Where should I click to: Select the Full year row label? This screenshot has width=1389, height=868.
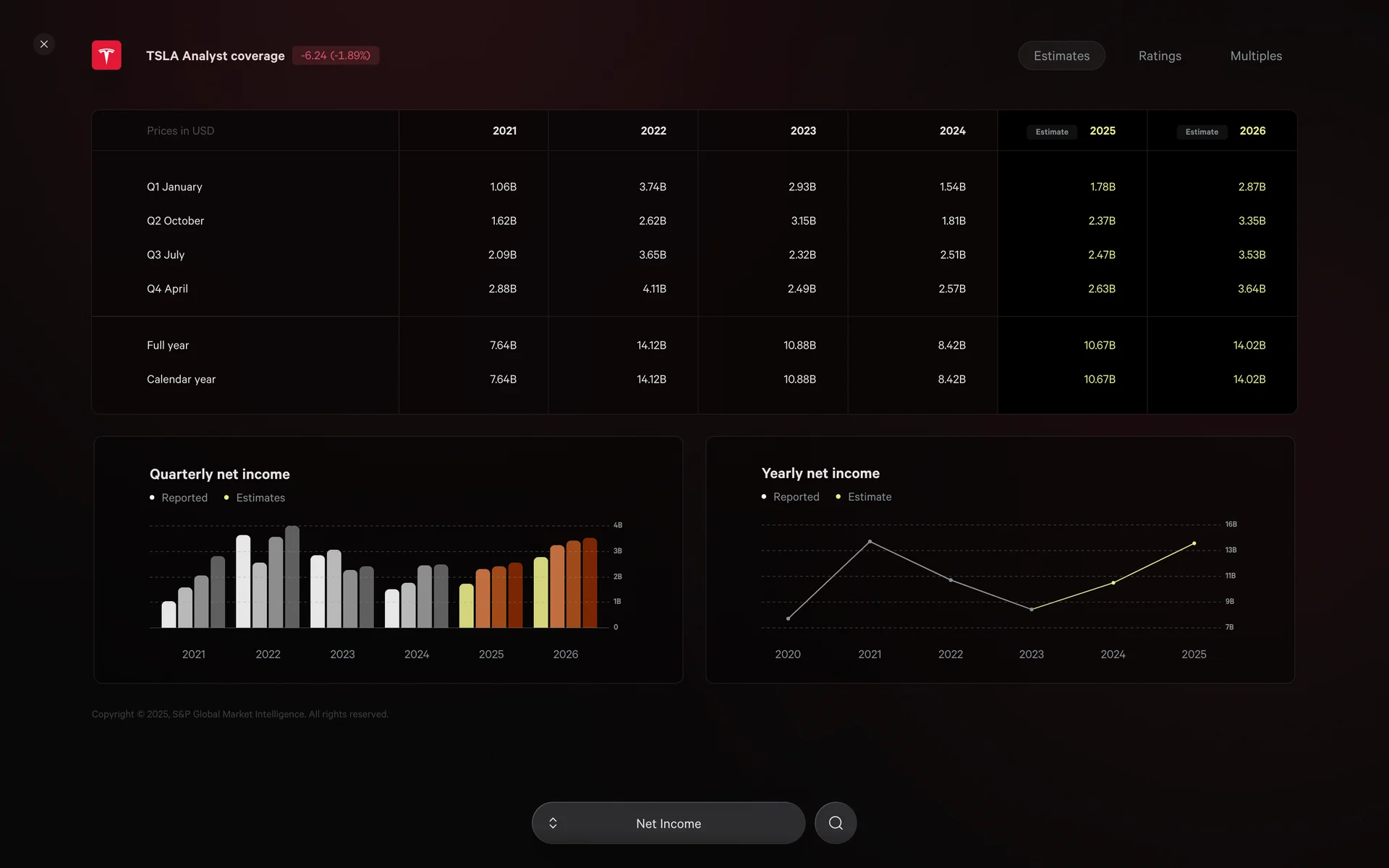[x=168, y=345]
